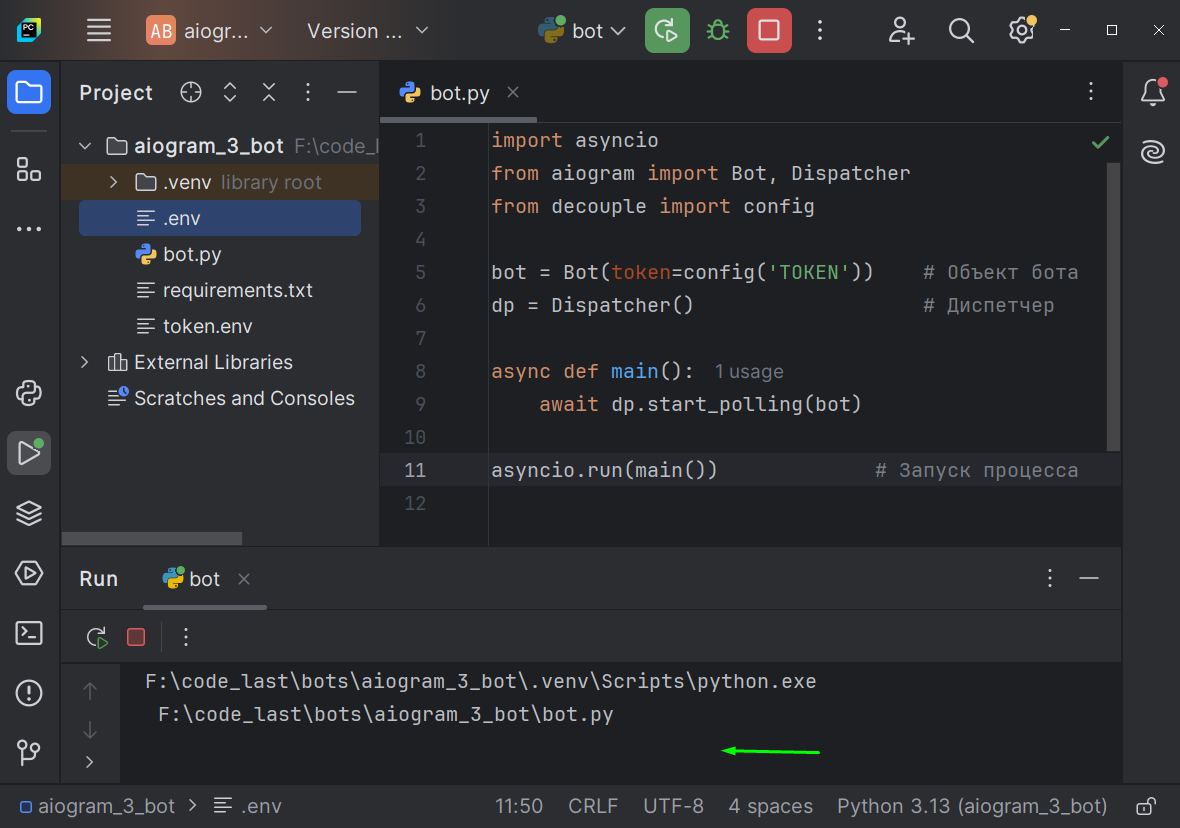
Task: Expand the .venv library root folder
Action: tap(113, 182)
